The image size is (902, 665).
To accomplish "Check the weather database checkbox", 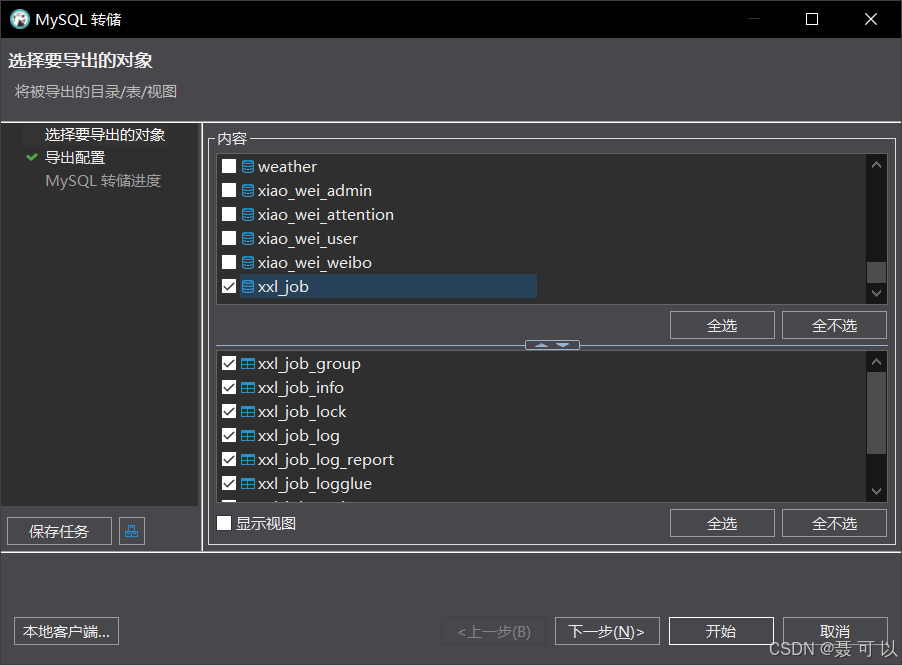I will 229,166.
